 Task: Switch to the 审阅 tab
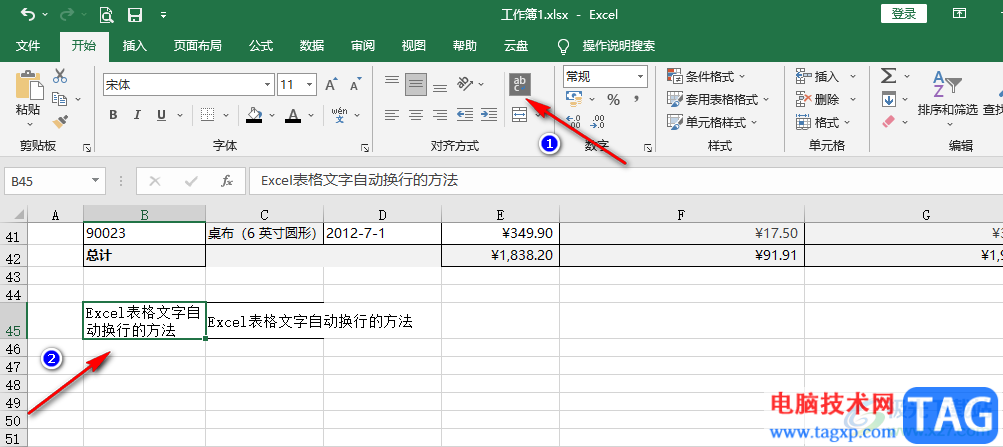[x=363, y=46]
